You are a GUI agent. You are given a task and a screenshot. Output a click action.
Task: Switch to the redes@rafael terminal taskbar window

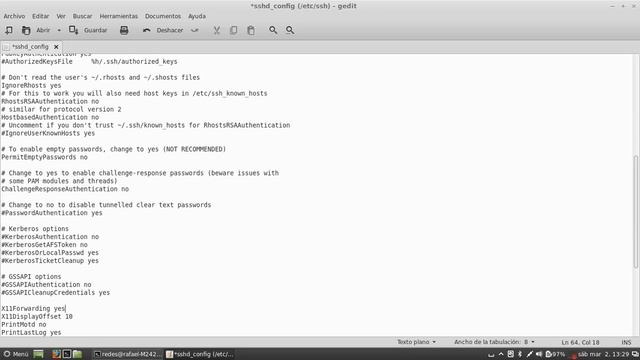coord(128,354)
